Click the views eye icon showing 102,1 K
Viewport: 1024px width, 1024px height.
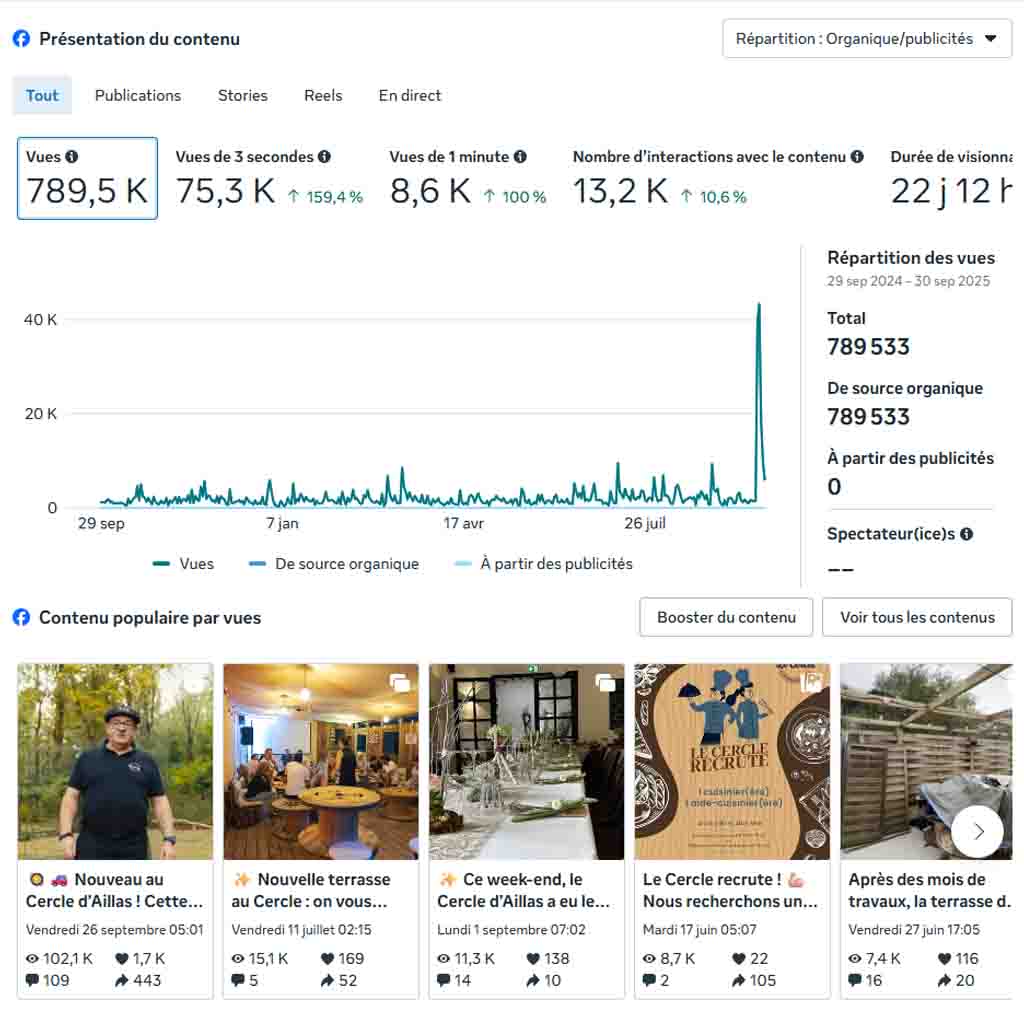(x=32, y=959)
